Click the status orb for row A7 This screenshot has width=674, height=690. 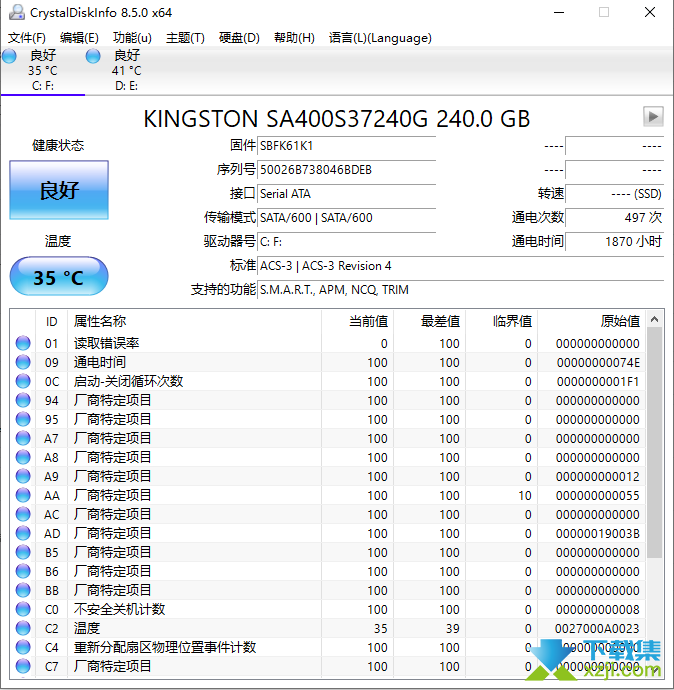pos(23,438)
